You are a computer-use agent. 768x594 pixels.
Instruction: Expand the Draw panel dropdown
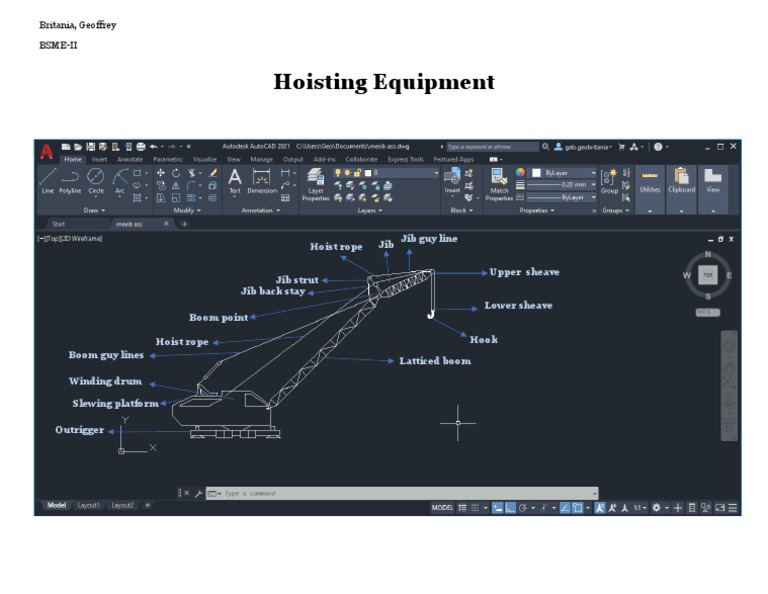[x=94, y=210]
